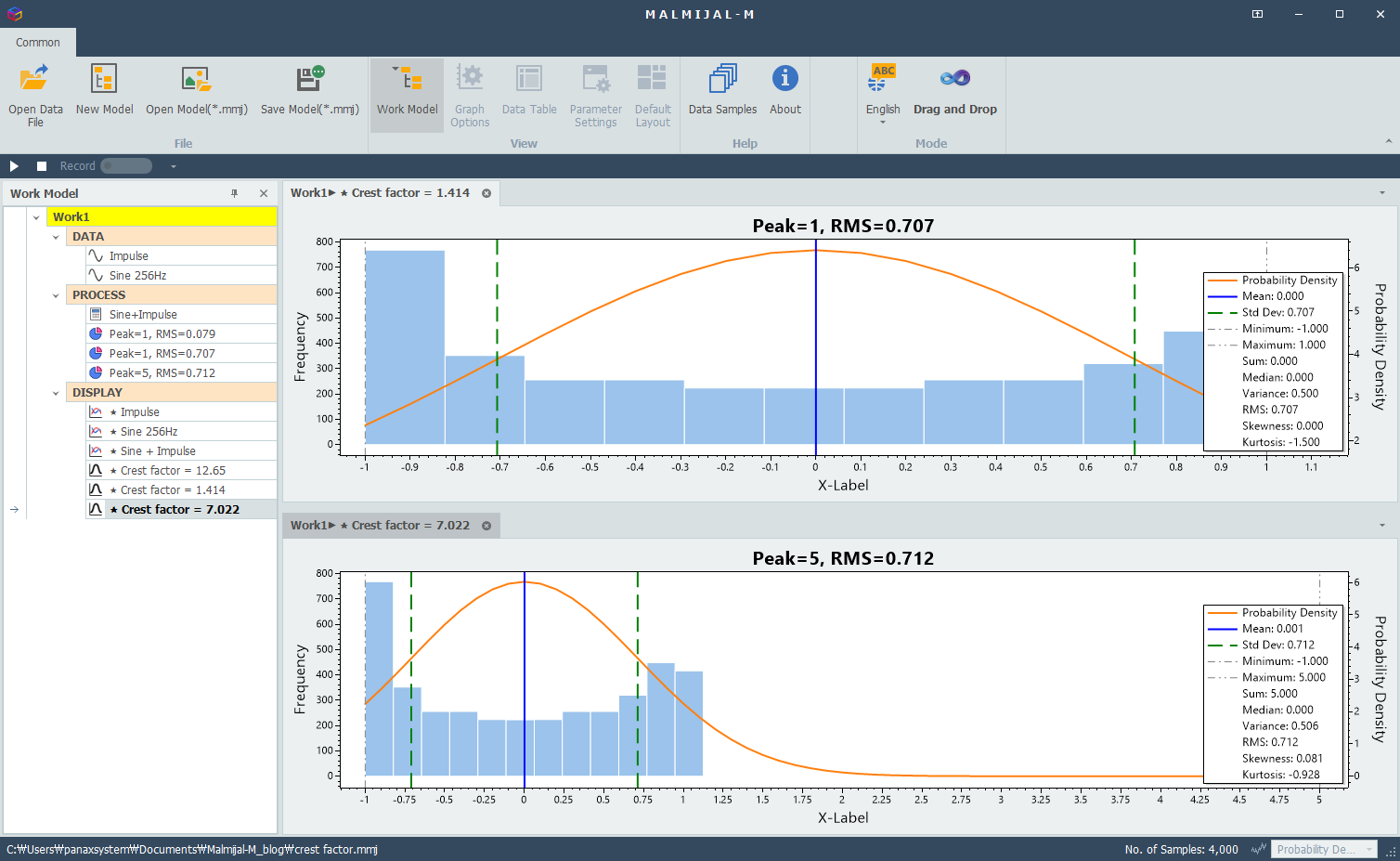Click the ribbon display options window icon
Viewport: 1400px width, 861px height.
point(1257,14)
